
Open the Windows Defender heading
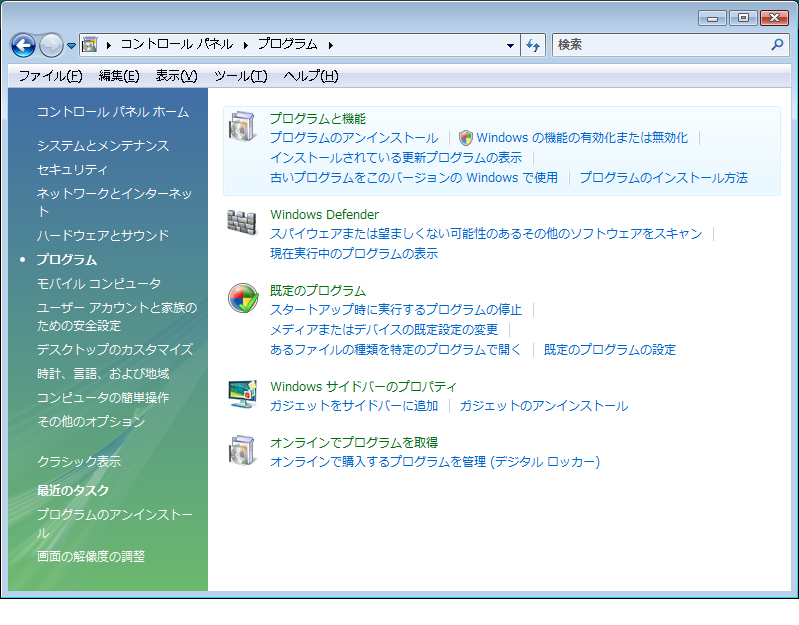[325, 214]
